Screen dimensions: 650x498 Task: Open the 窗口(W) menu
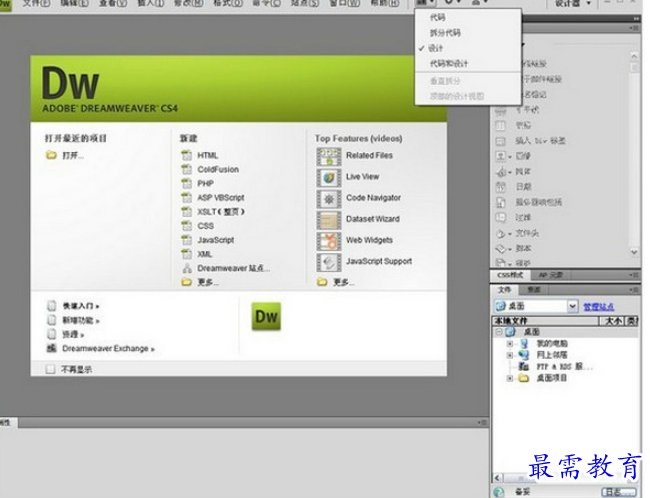344,3
